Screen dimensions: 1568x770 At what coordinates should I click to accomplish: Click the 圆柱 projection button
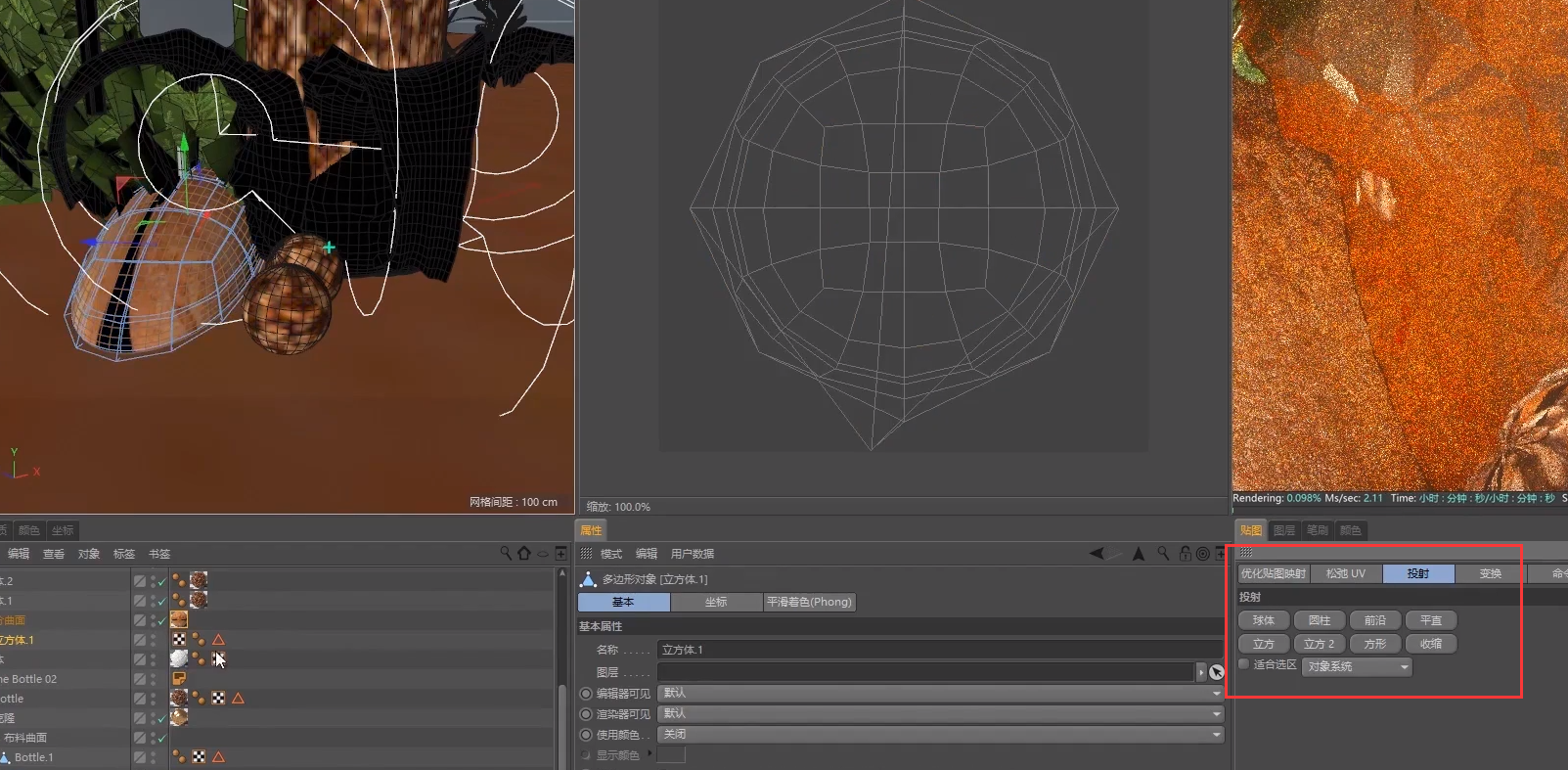pos(1320,620)
